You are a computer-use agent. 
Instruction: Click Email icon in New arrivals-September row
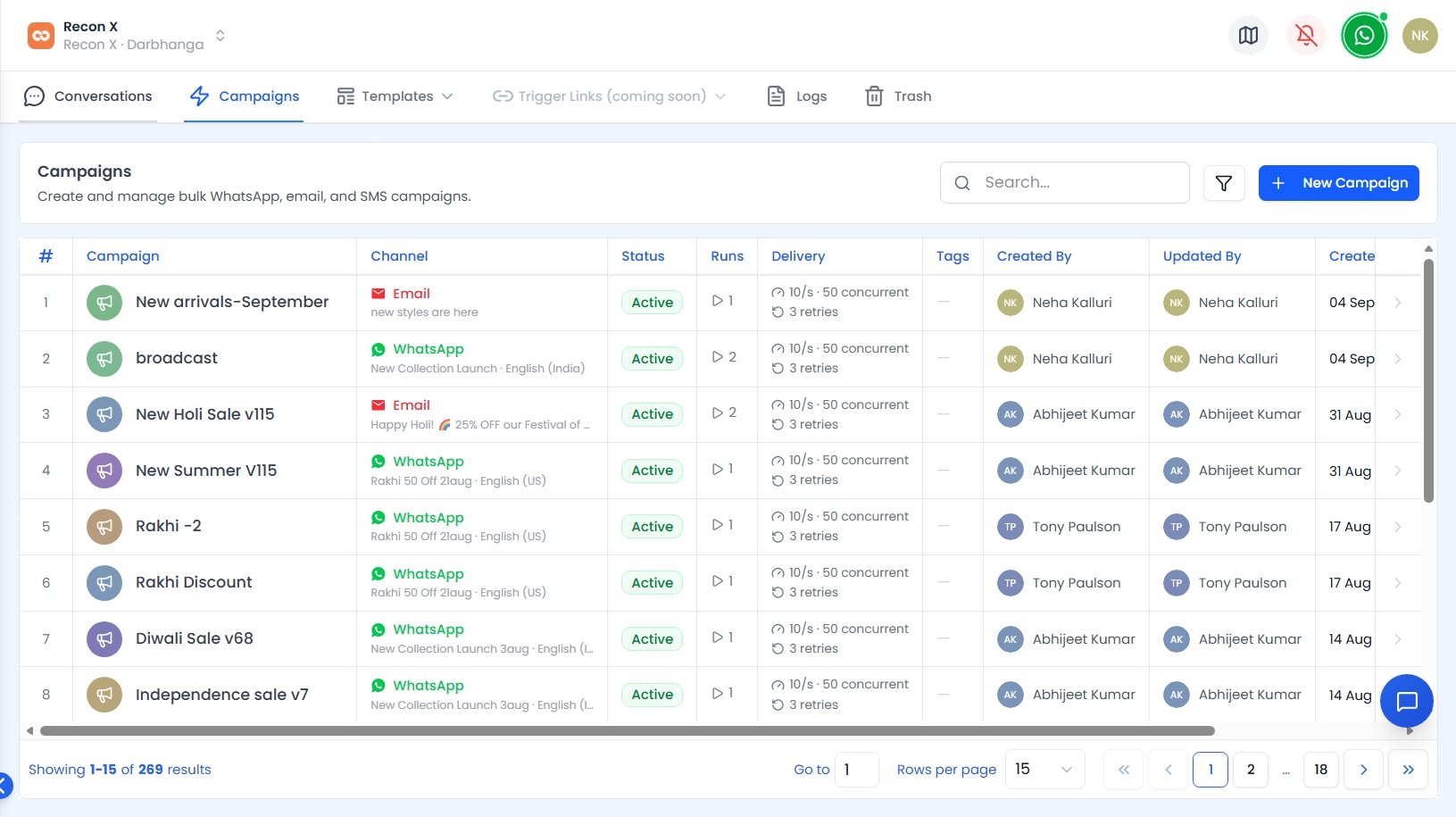(379, 294)
